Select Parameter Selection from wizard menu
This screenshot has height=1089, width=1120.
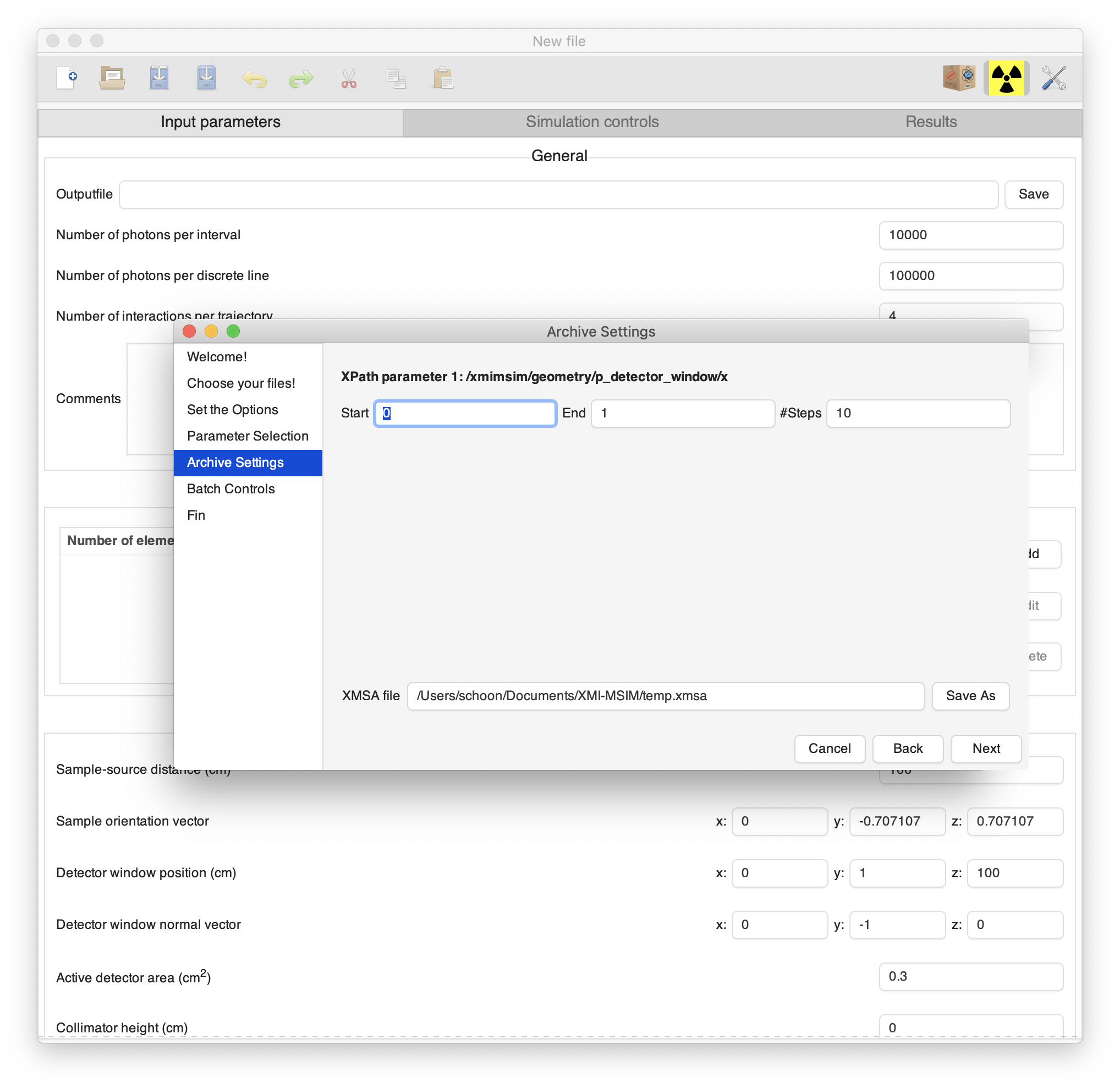click(248, 436)
